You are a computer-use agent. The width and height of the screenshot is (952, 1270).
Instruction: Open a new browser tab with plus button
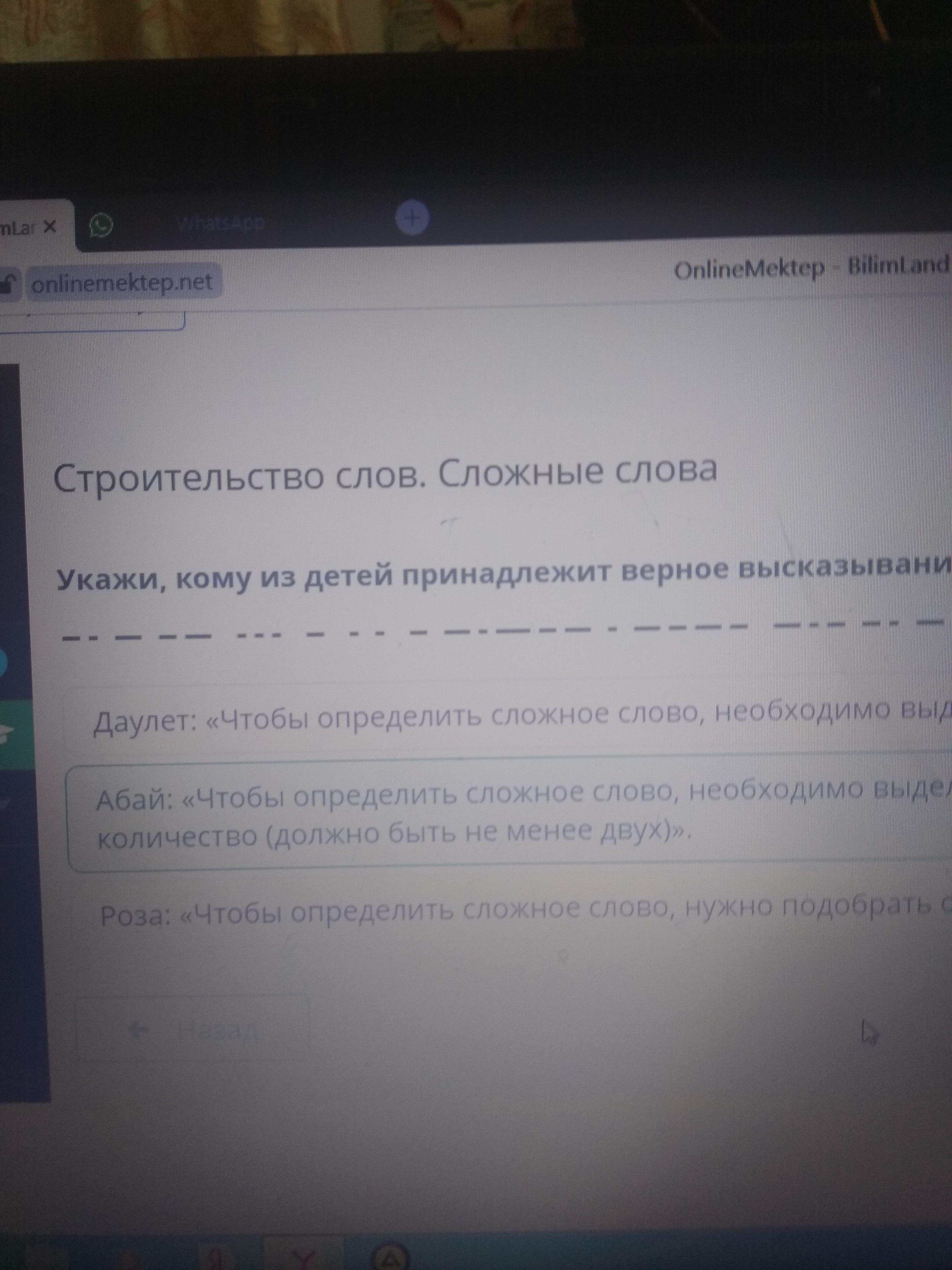[413, 218]
